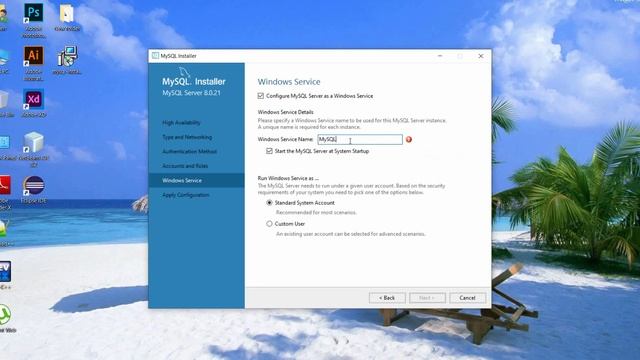Click the red error icon beside service name

pyautogui.click(x=409, y=140)
